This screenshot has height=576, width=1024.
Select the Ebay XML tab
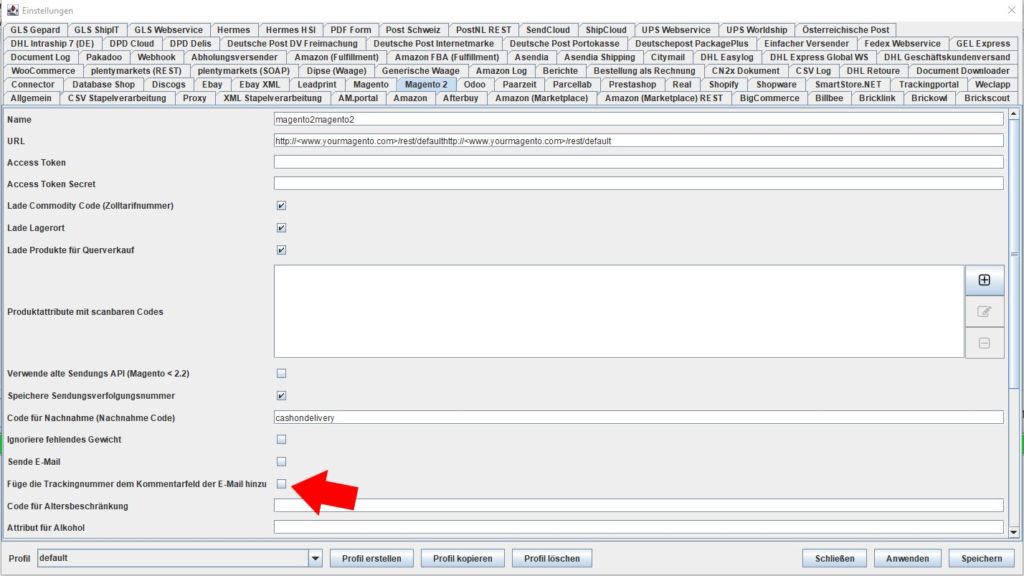tap(259, 84)
